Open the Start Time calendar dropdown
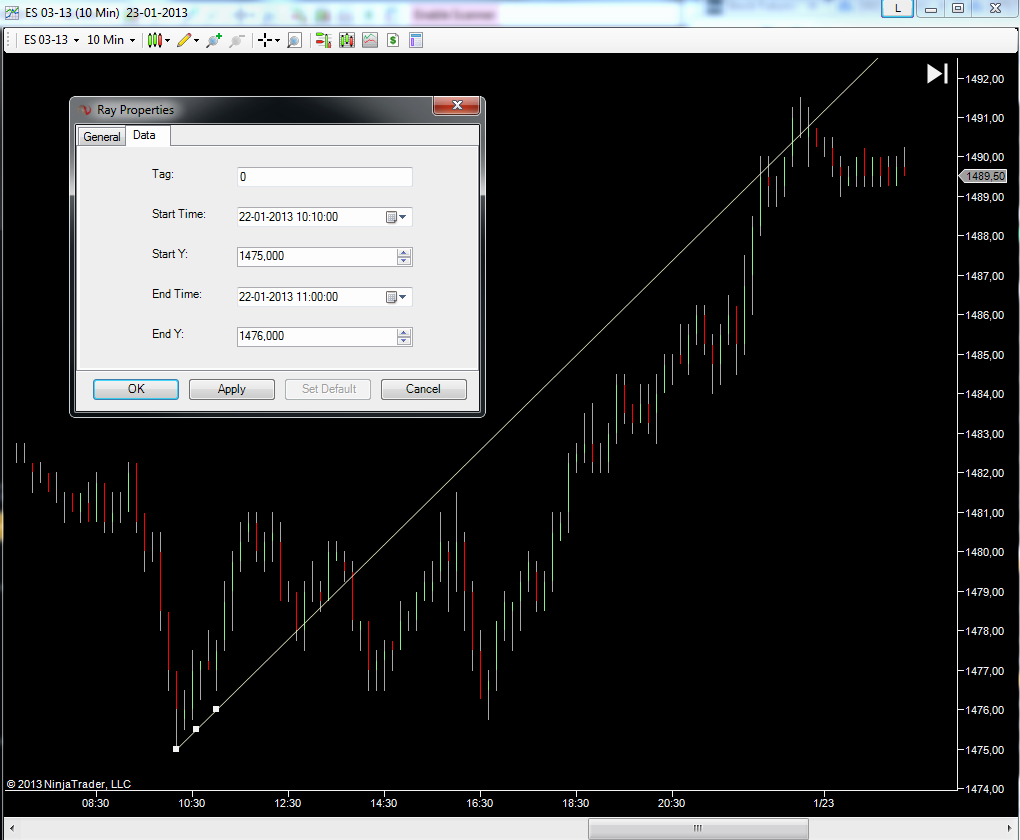The image size is (1020, 840). pos(397,217)
